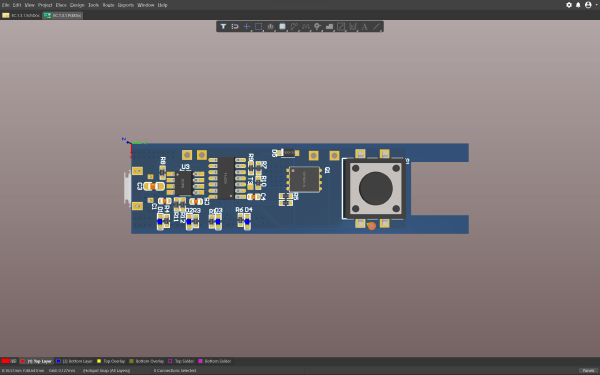Viewport: 600px width, 375px height.
Task: Click the red current layer color swatch
Action: (x=5, y=361)
